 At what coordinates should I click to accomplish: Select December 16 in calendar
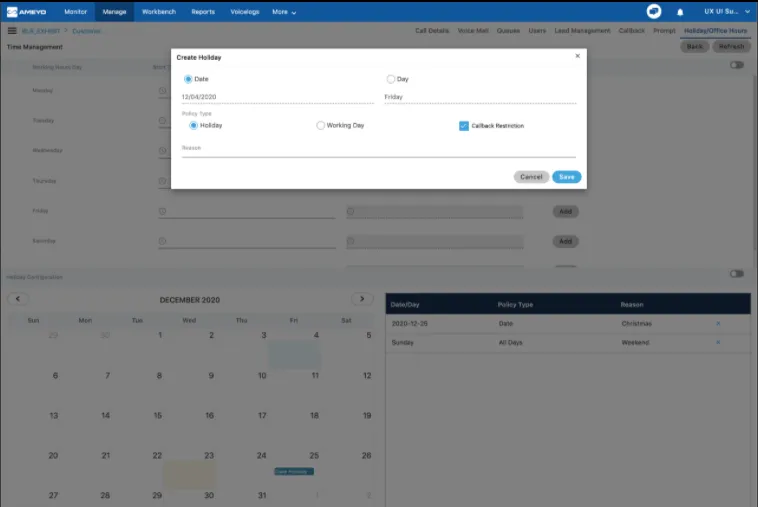click(209, 415)
